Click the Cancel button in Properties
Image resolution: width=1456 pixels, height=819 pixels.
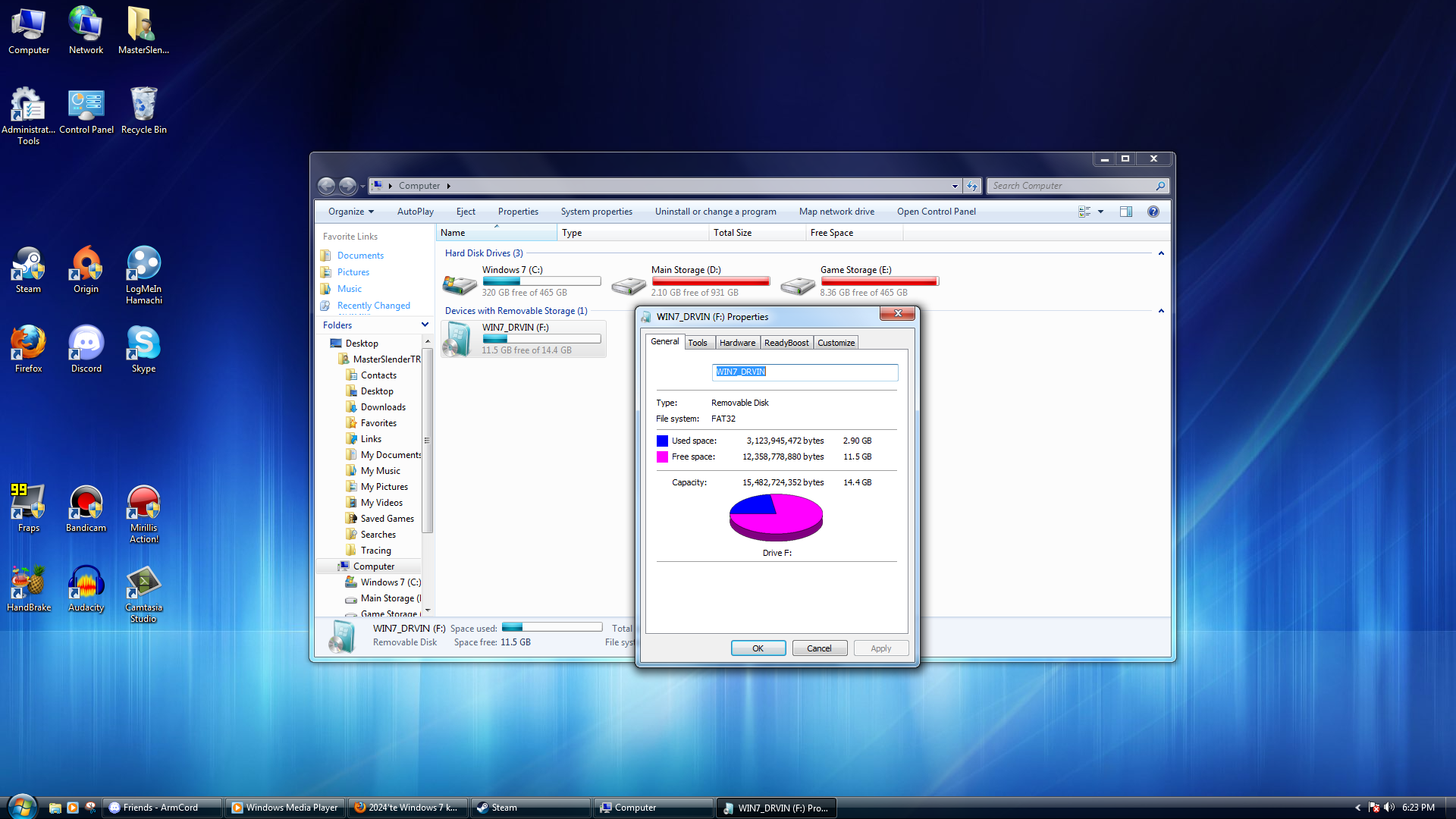tap(819, 648)
